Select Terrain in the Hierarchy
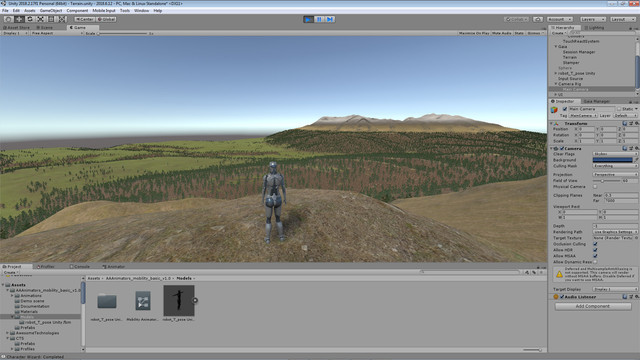Viewport: 640px width, 360px height. [570, 57]
